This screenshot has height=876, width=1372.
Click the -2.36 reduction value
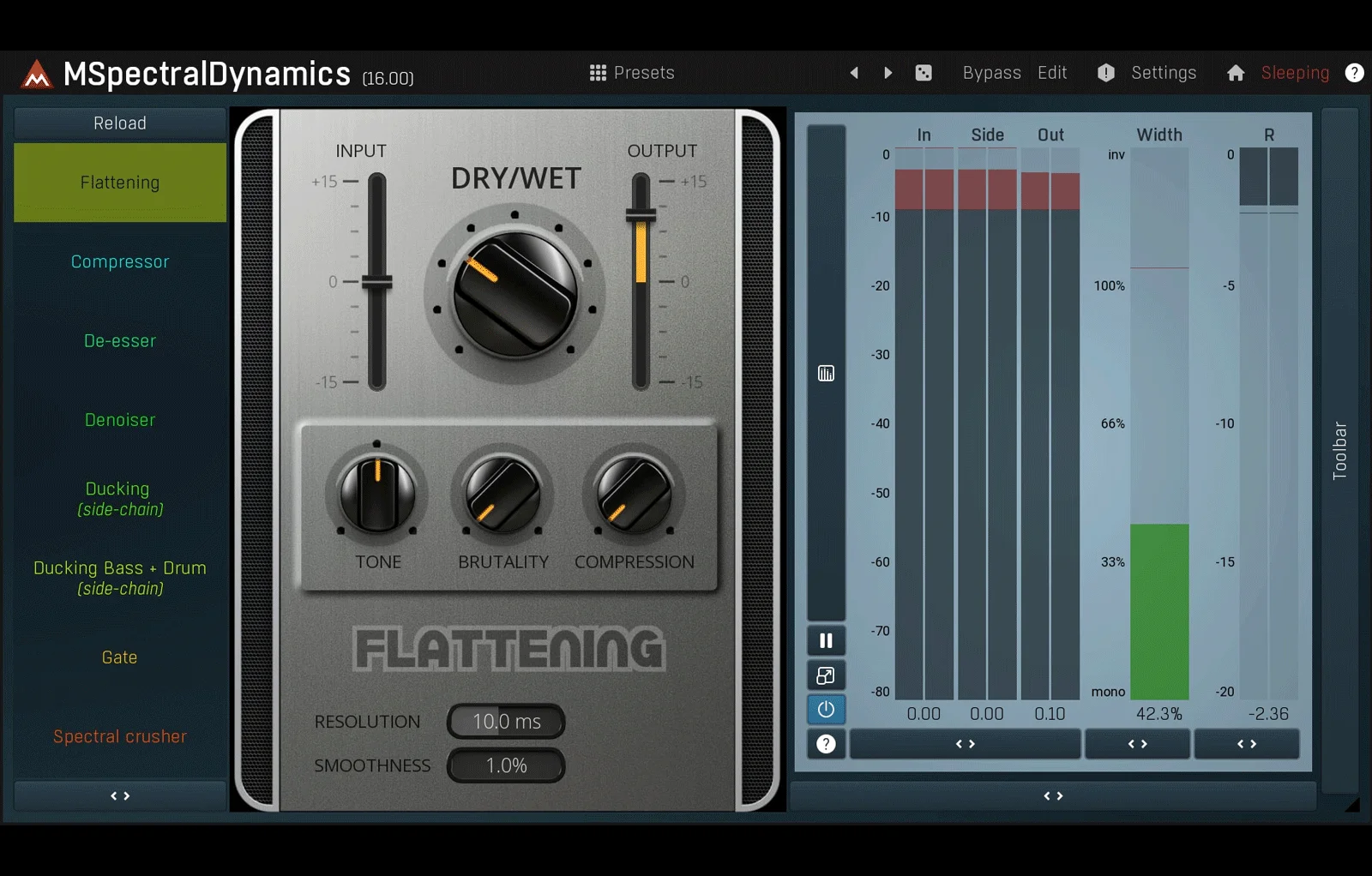point(1269,714)
